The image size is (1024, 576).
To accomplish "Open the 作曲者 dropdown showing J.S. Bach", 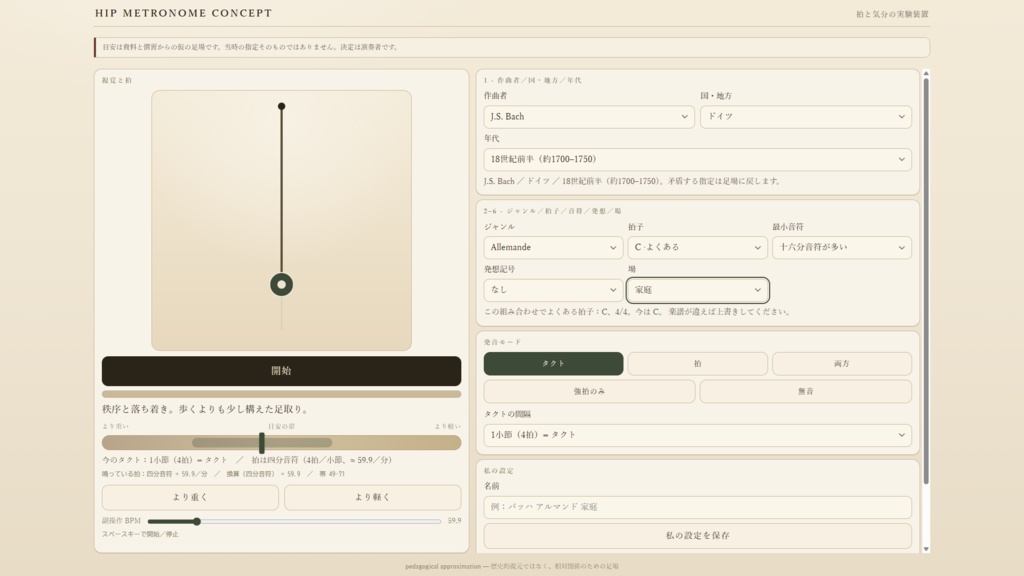I will [x=588, y=117].
